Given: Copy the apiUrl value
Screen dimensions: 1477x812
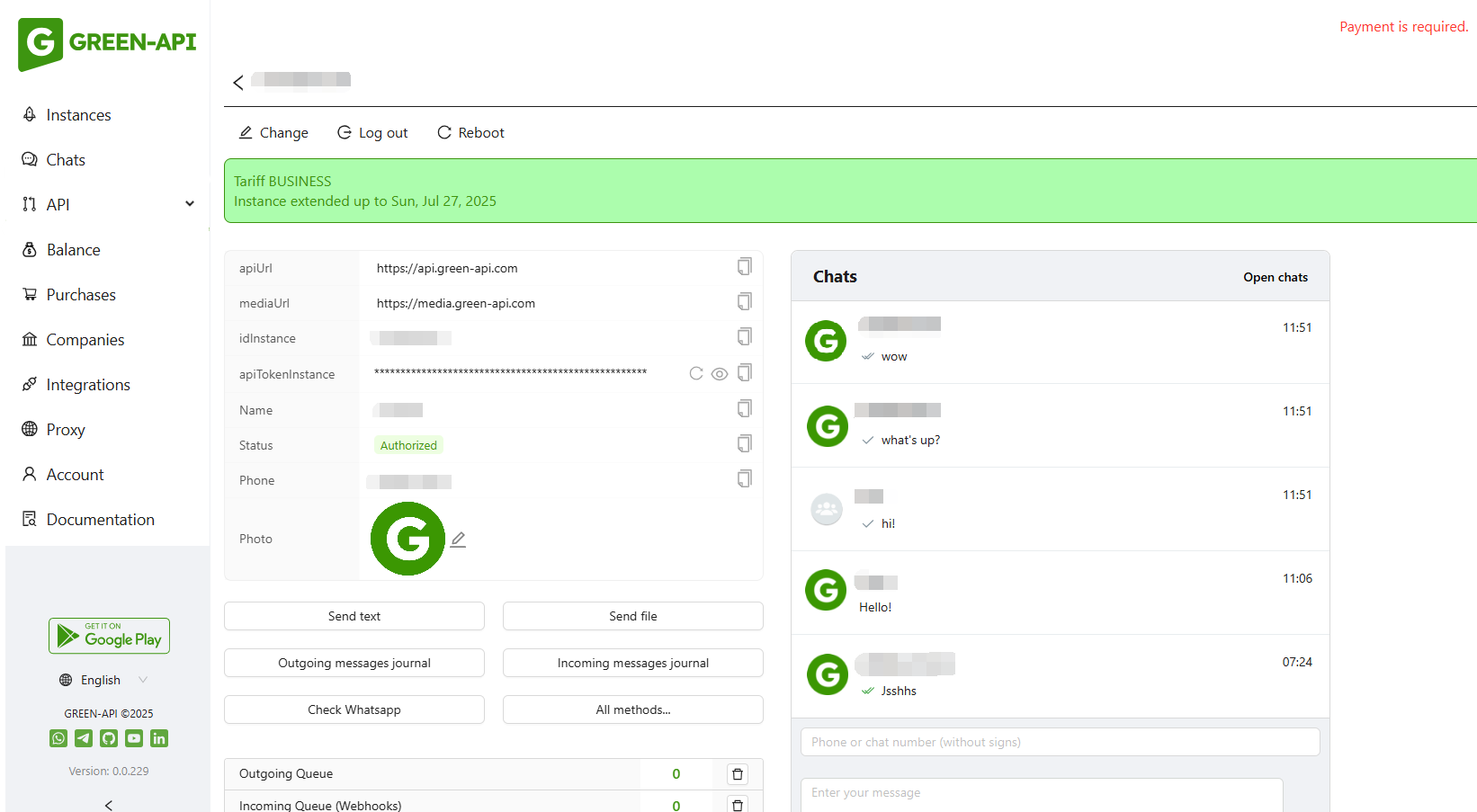Looking at the screenshot, I should click(744, 266).
